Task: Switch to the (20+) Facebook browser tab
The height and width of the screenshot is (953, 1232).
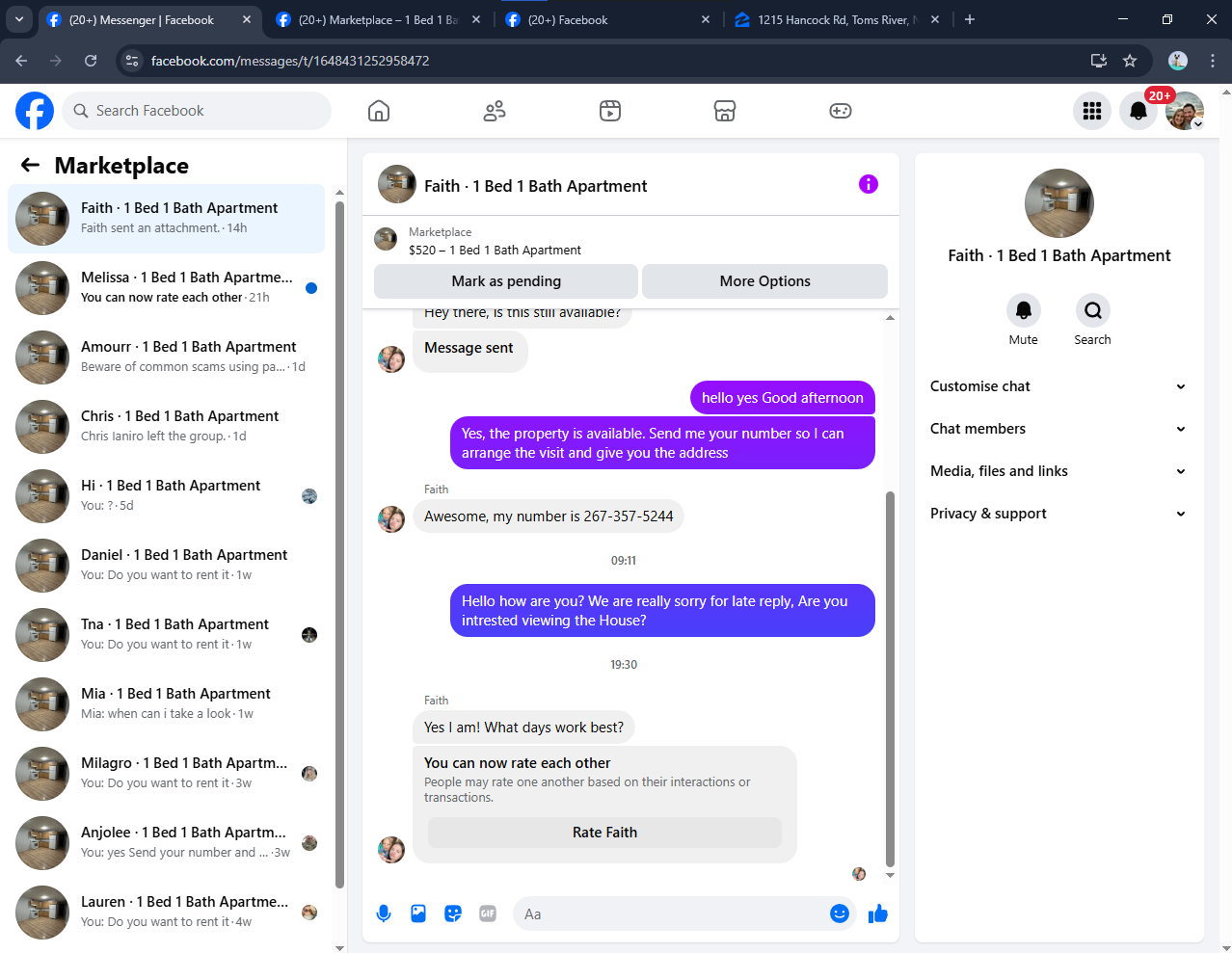Action: (x=607, y=19)
